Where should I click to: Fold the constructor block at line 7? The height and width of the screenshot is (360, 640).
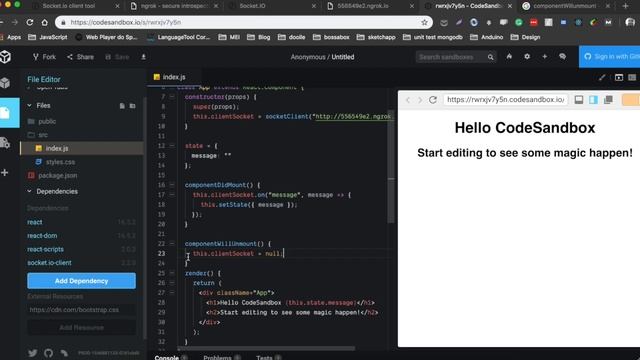point(172,97)
